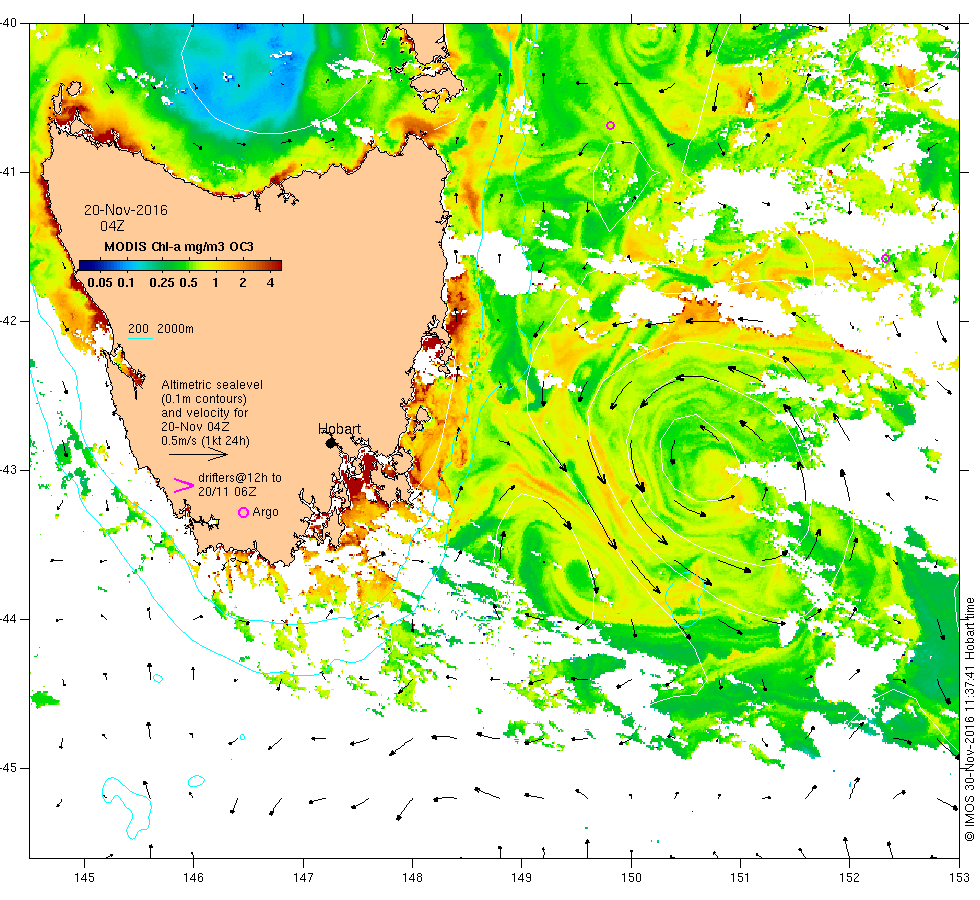Viewport: 980px width, 900px height.
Task: Click the MODIS Chl-a colorbar
Action: (180, 265)
